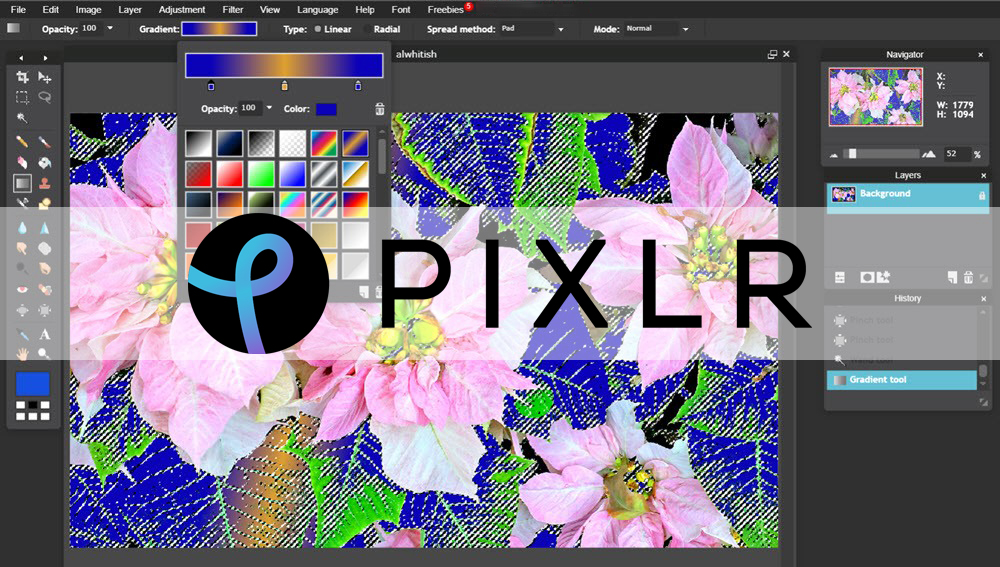The width and height of the screenshot is (1000, 567).
Task: Open the Image menu
Action: [88, 10]
